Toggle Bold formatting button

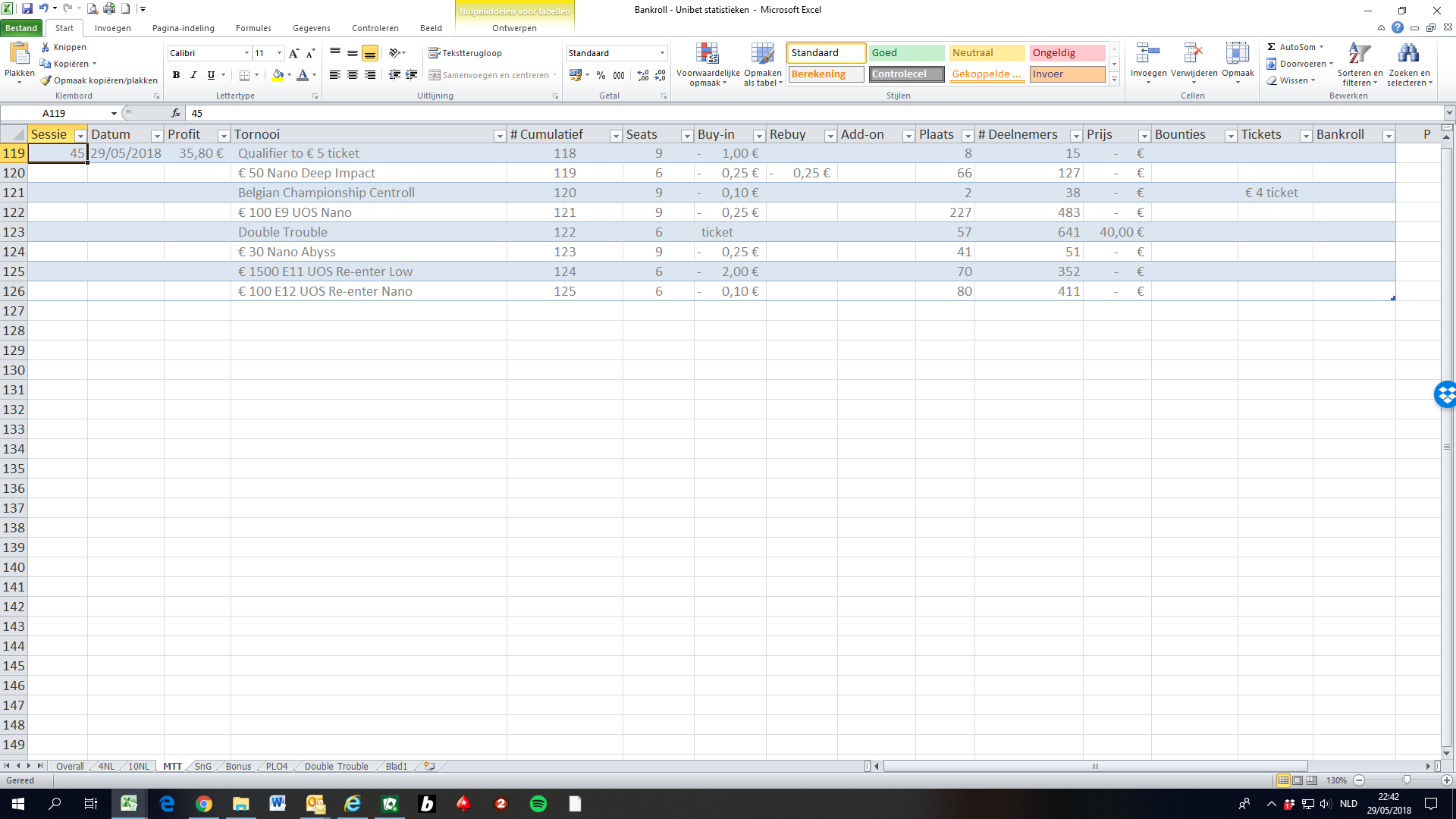[x=176, y=75]
